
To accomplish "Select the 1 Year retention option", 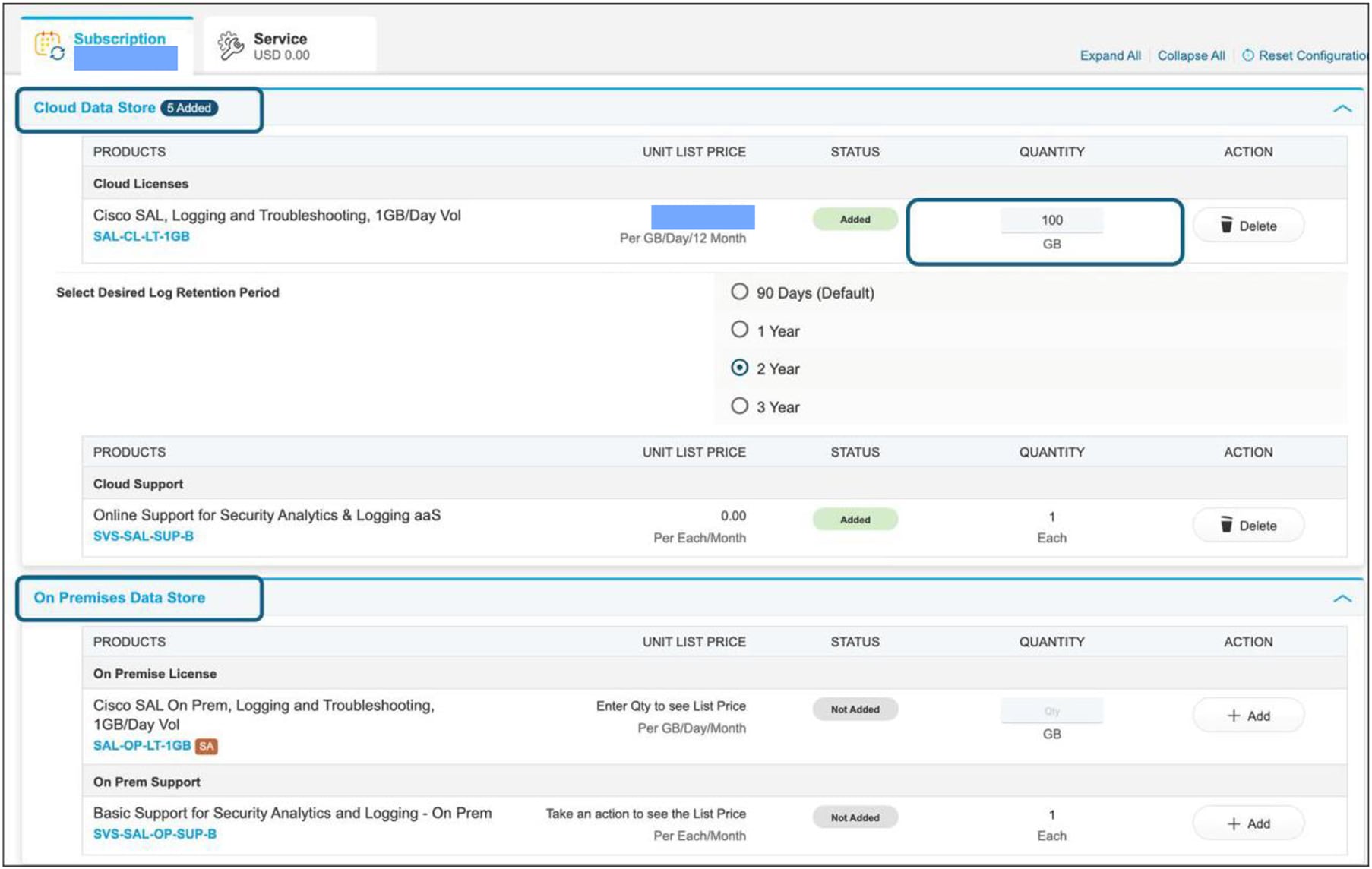I will point(739,330).
